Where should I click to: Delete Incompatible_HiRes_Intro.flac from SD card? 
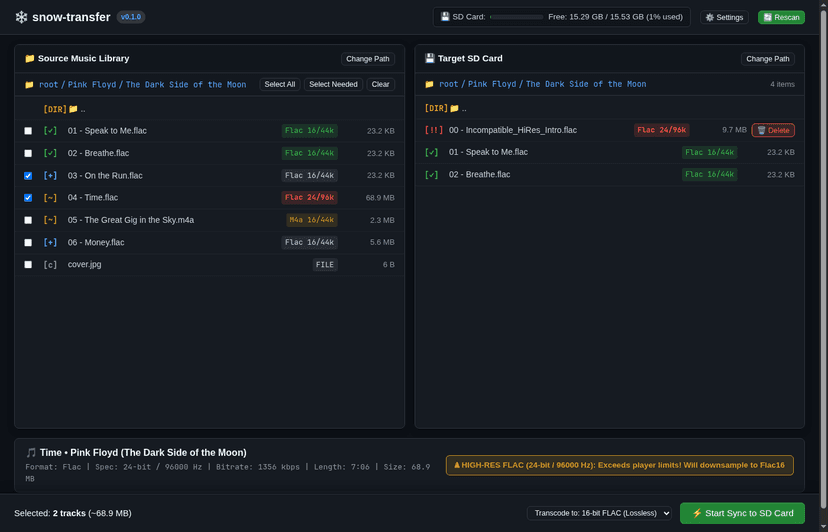(x=773, y=130)
